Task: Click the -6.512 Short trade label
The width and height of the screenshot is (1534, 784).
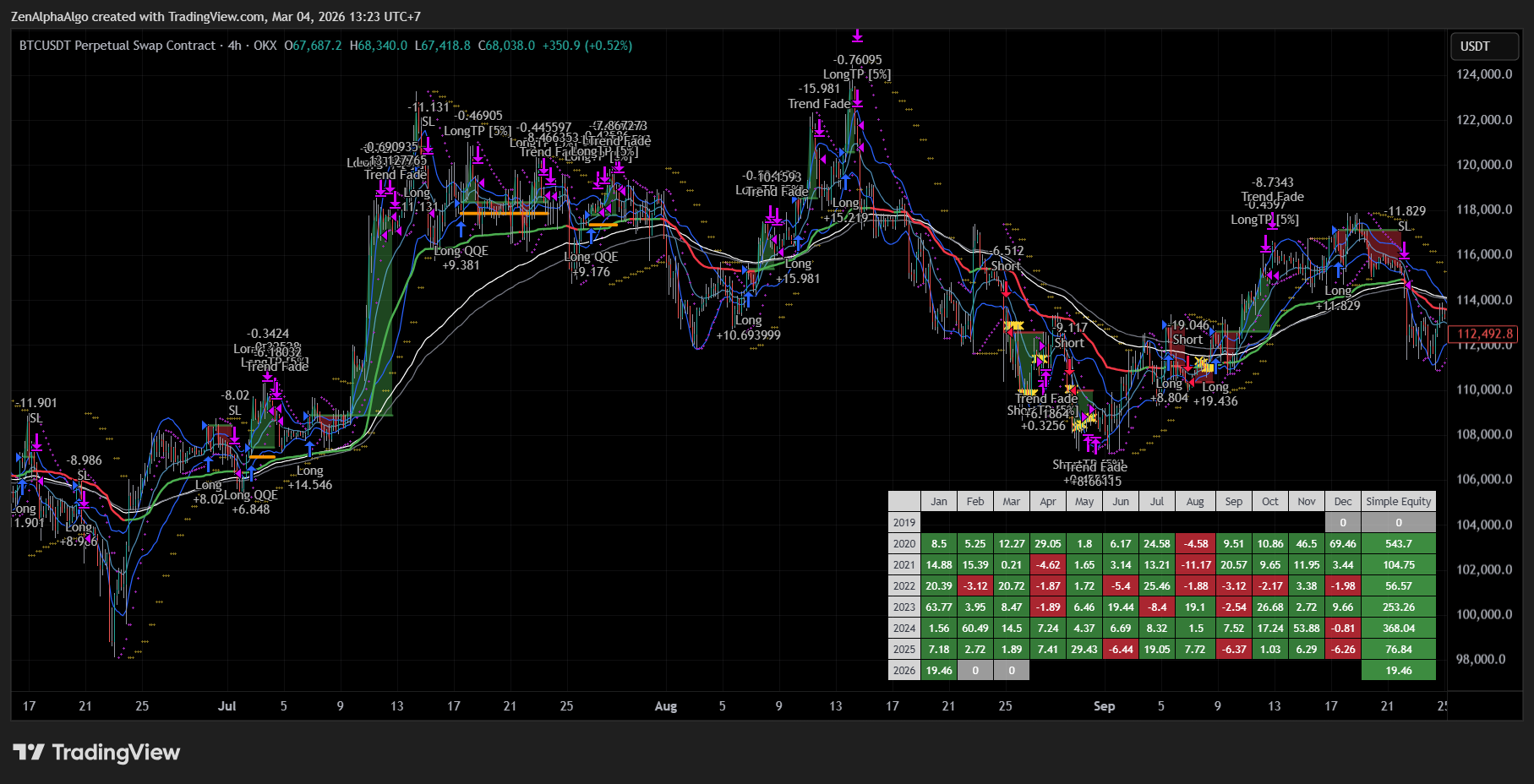Action: 1006,259
